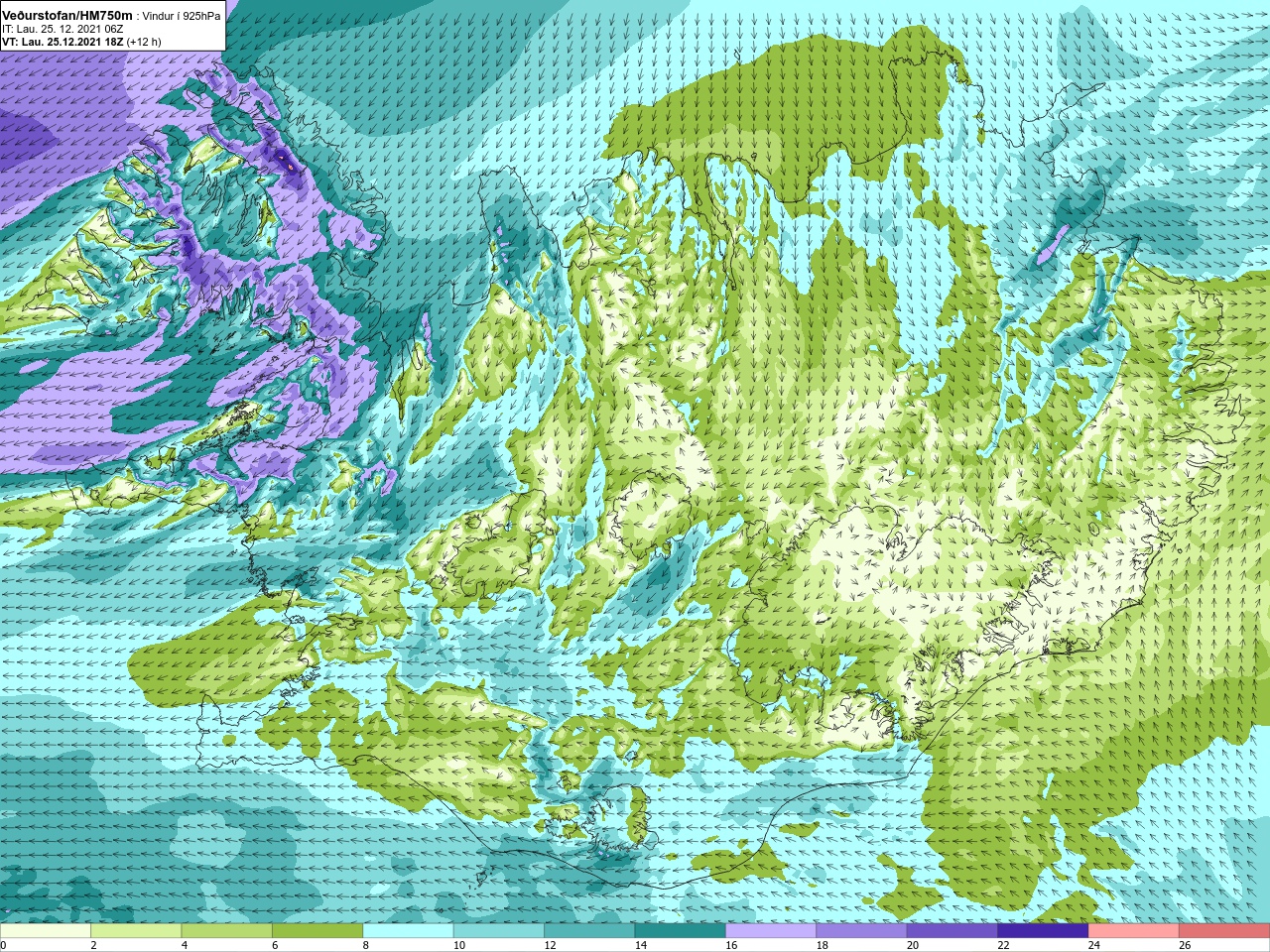
Task: Click the legend scale value "16"
Action: tap(731, 945)
